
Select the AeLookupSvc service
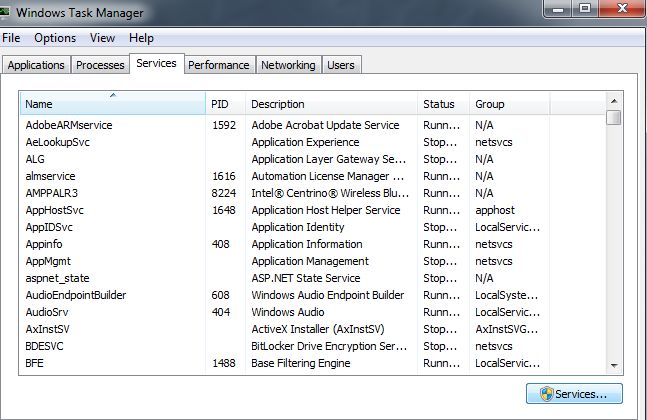pyautogui.click(x=313, y=142)
